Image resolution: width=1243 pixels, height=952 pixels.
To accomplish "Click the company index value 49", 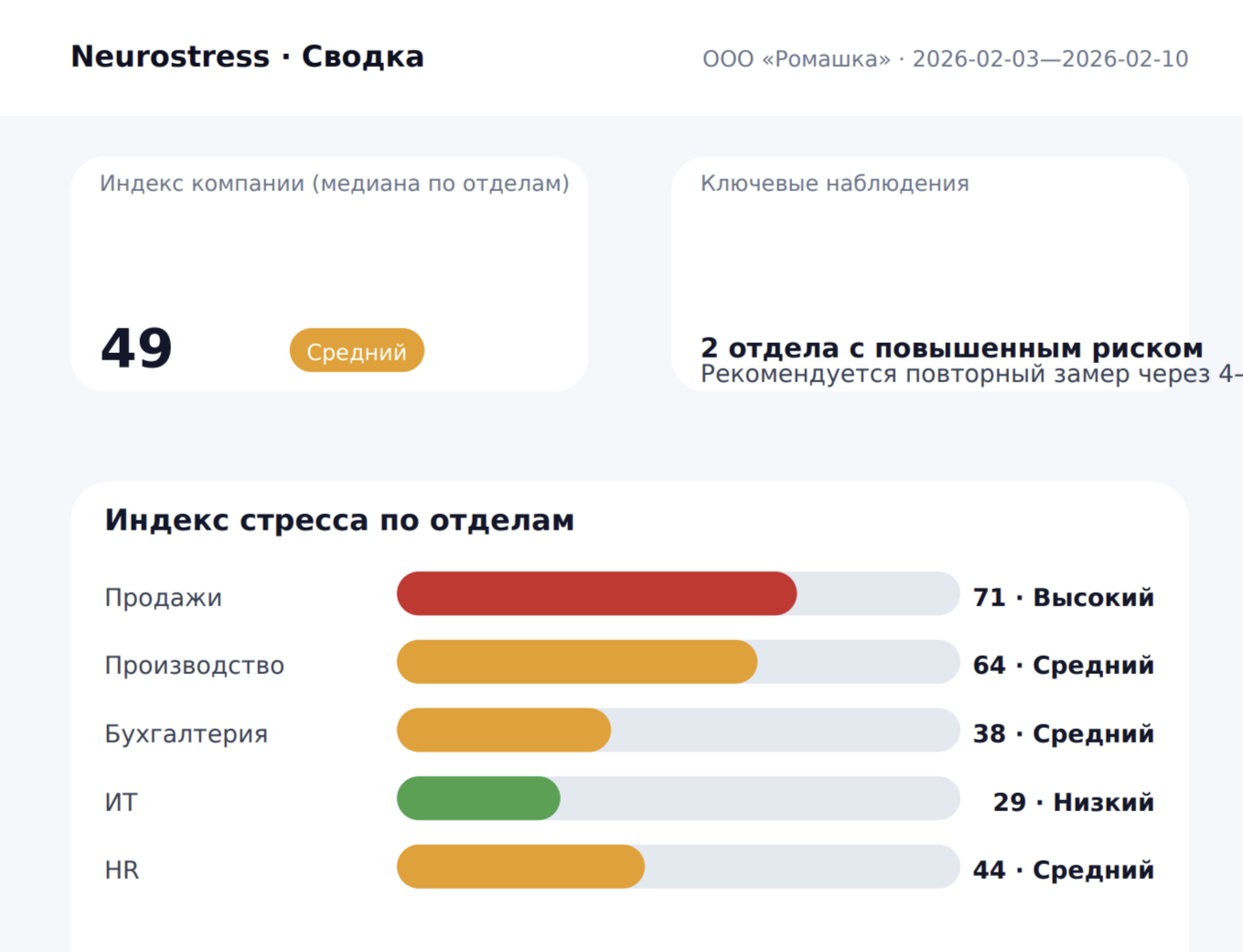I will [136, 348].
